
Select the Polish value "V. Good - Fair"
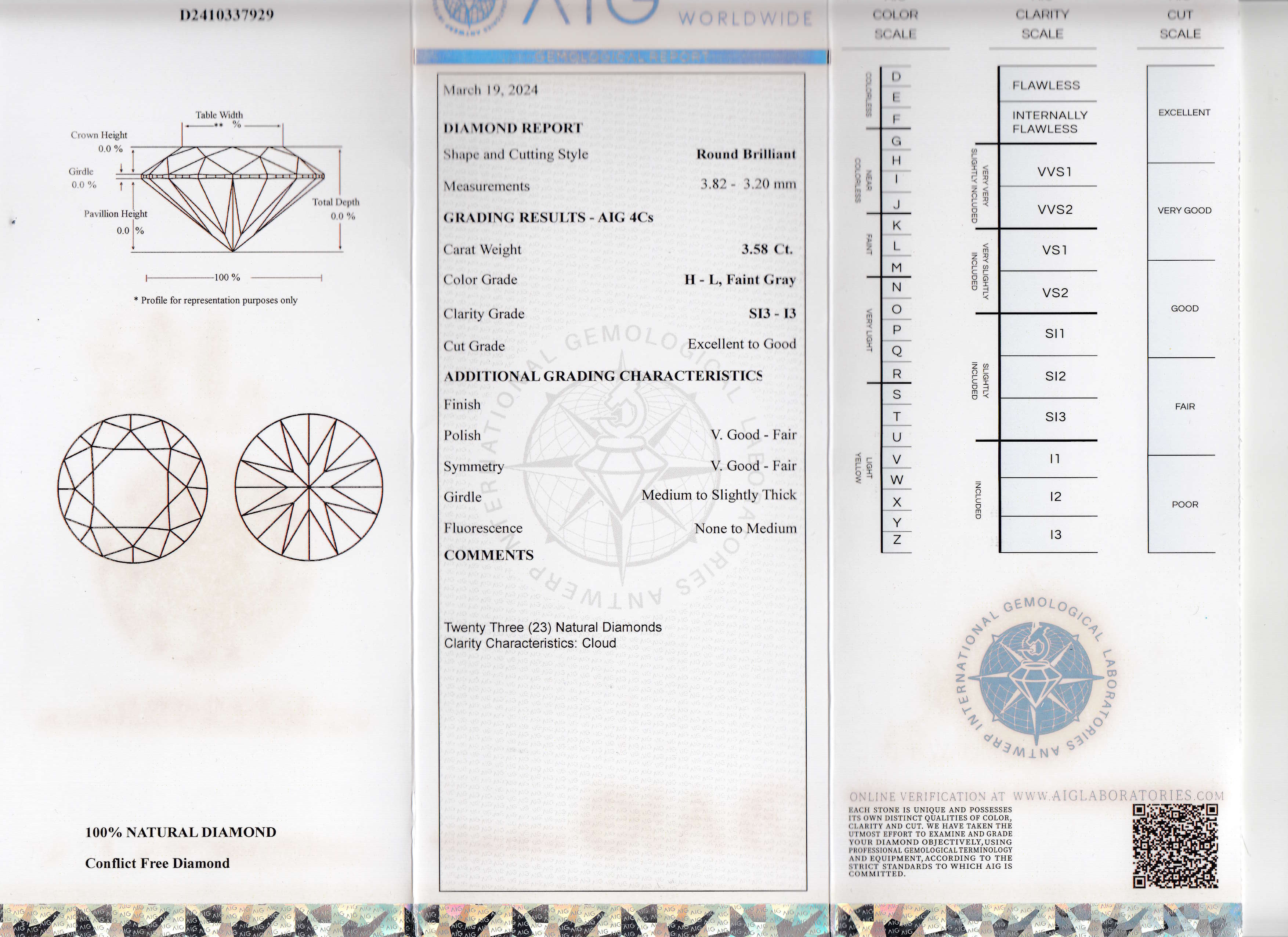[753, 434]
